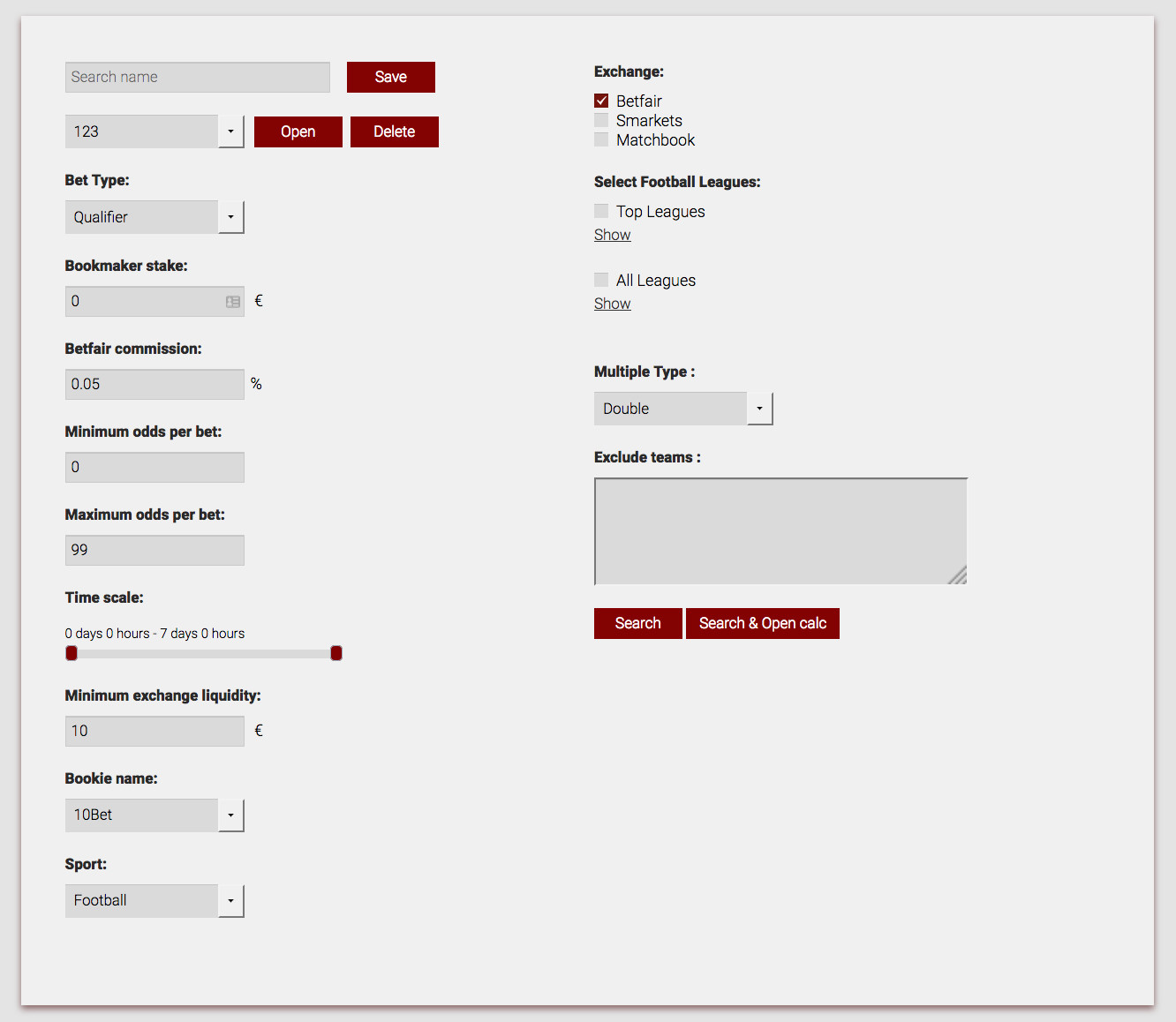This screenshot has width=1176, height=1022.
Task: Click the Smarkets label text
Action: 649,121
